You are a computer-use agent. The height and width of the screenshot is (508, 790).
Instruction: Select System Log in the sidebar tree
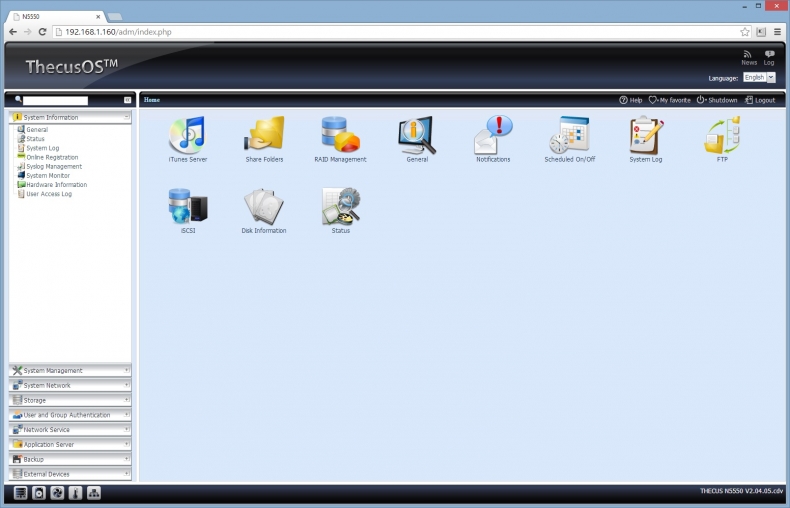[x=42, y=148]
